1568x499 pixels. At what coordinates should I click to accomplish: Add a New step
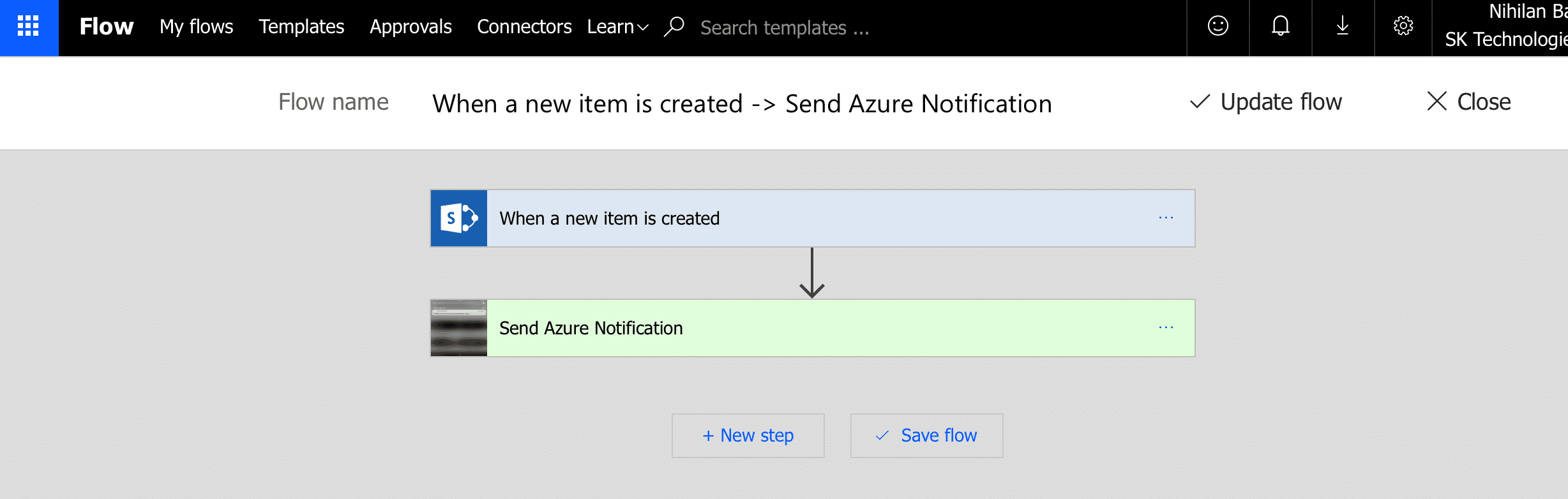(x=748, y=436)
